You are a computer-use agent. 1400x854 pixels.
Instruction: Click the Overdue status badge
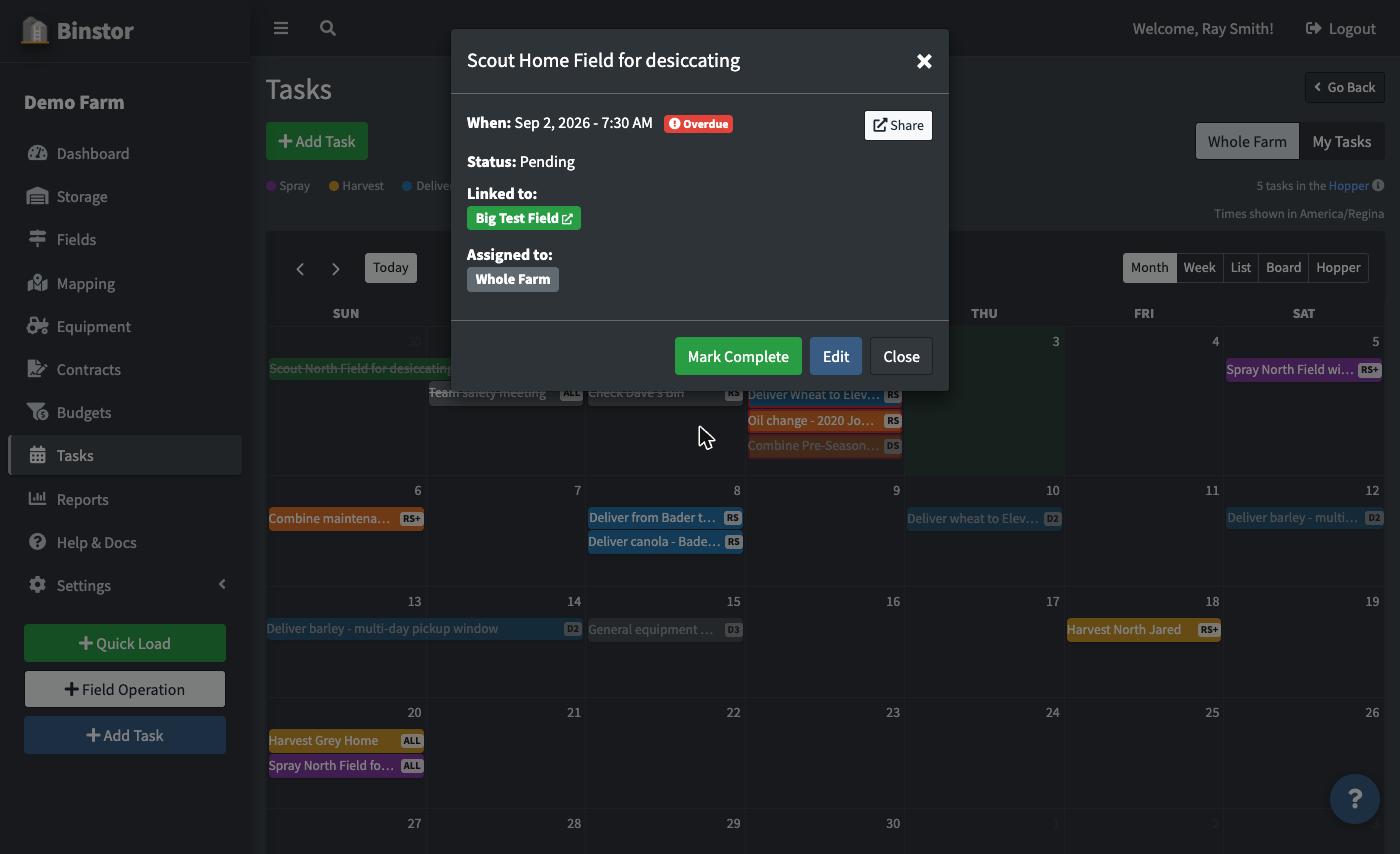[698, 124]
